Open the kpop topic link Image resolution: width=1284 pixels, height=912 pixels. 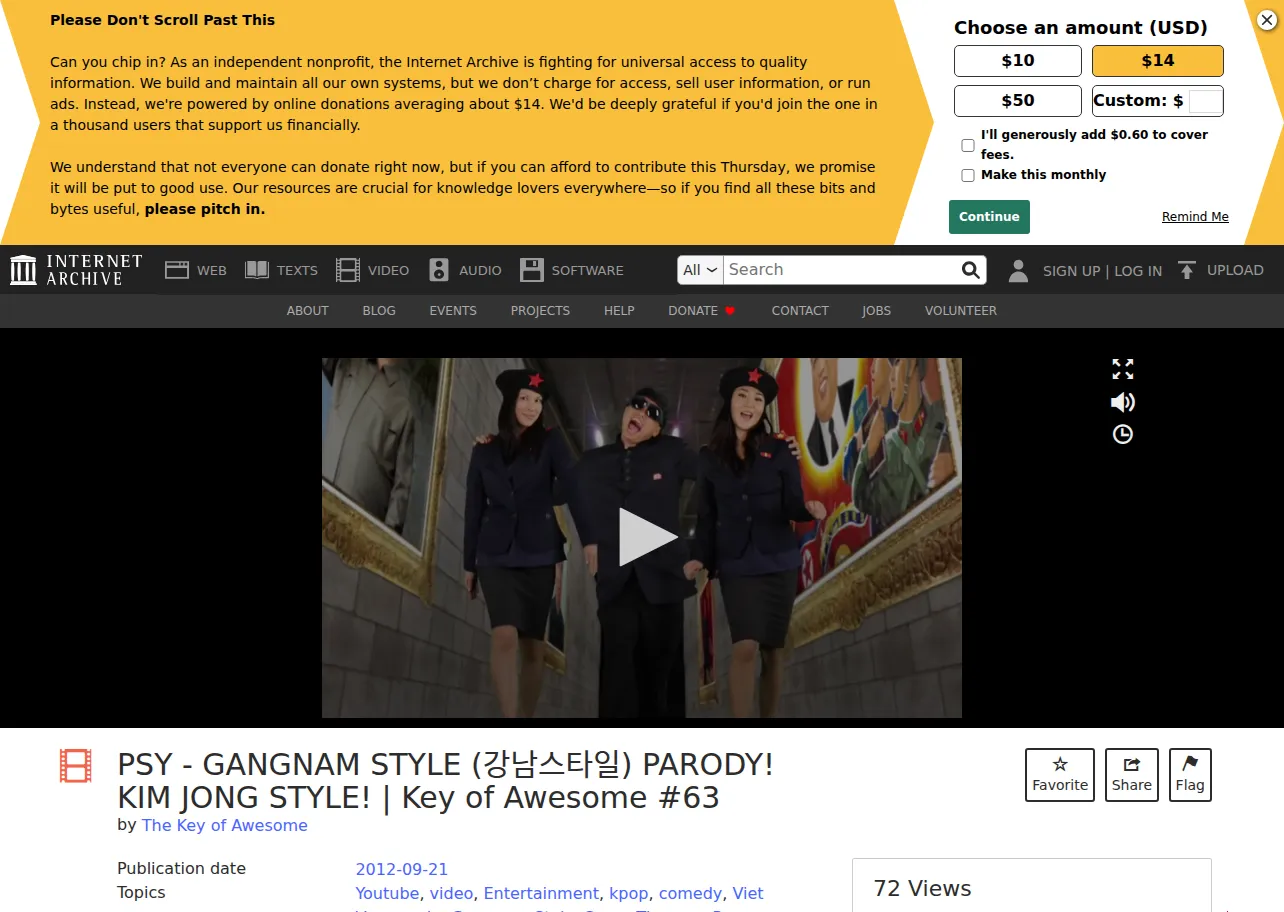(629, 893)
